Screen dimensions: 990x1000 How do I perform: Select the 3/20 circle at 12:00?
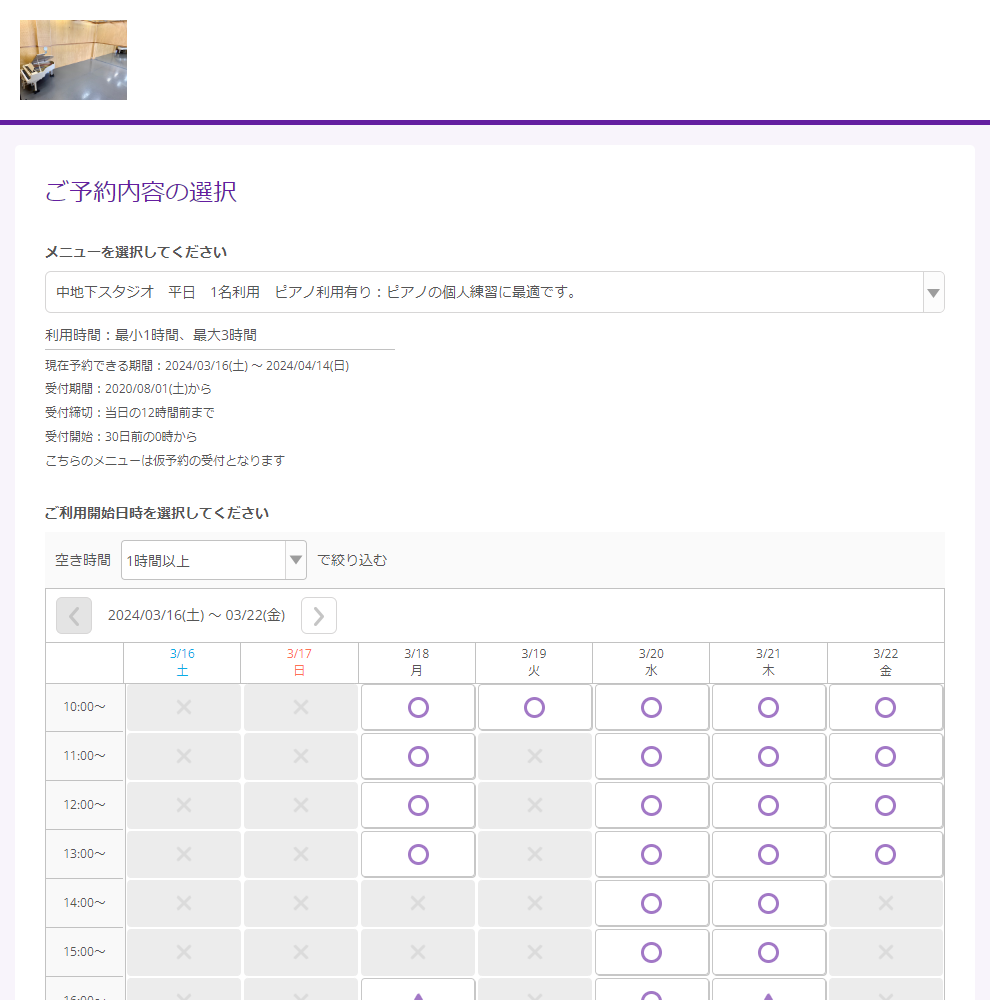coord(651,805)
